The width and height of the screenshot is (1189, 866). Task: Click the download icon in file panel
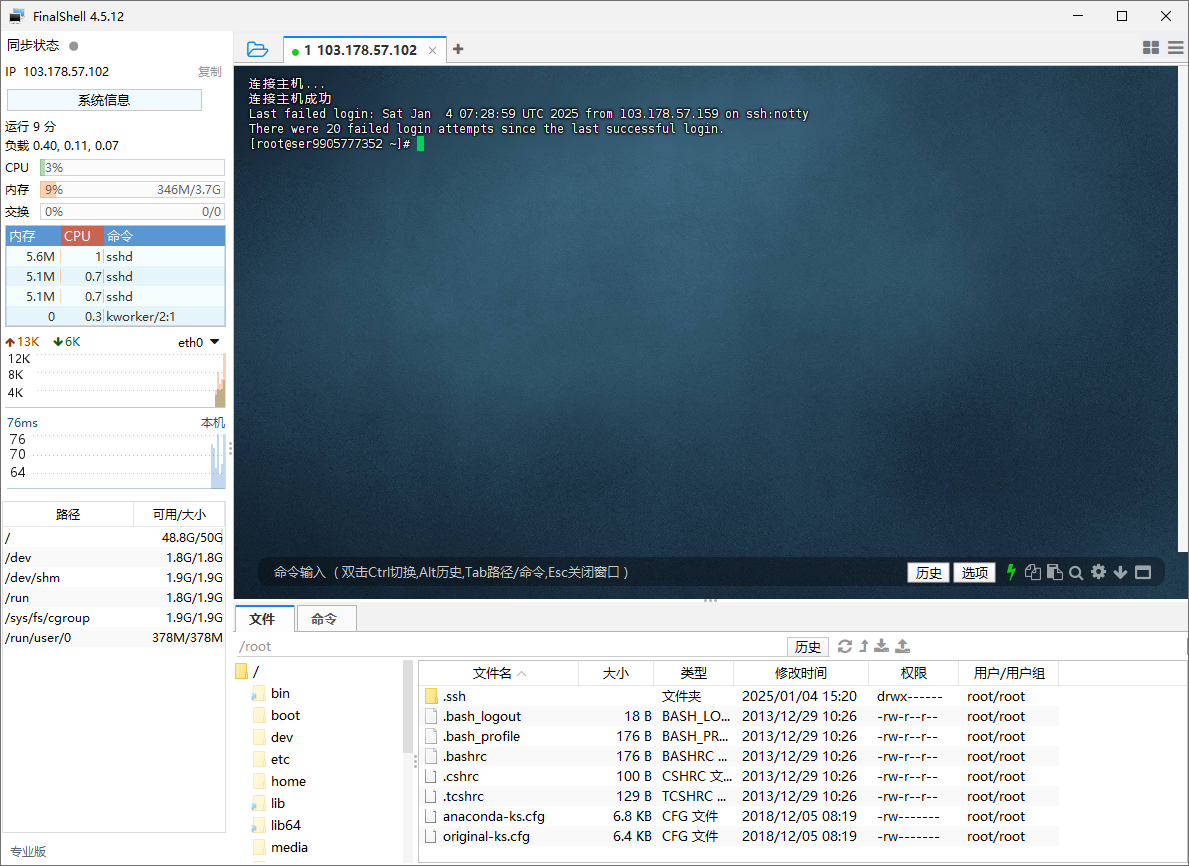[881, 646]
